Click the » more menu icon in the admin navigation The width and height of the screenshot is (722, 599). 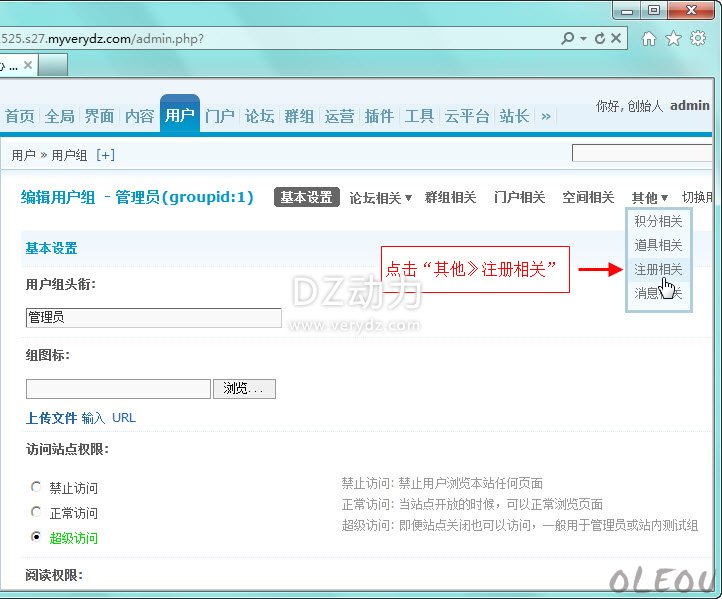coord(545,116)
